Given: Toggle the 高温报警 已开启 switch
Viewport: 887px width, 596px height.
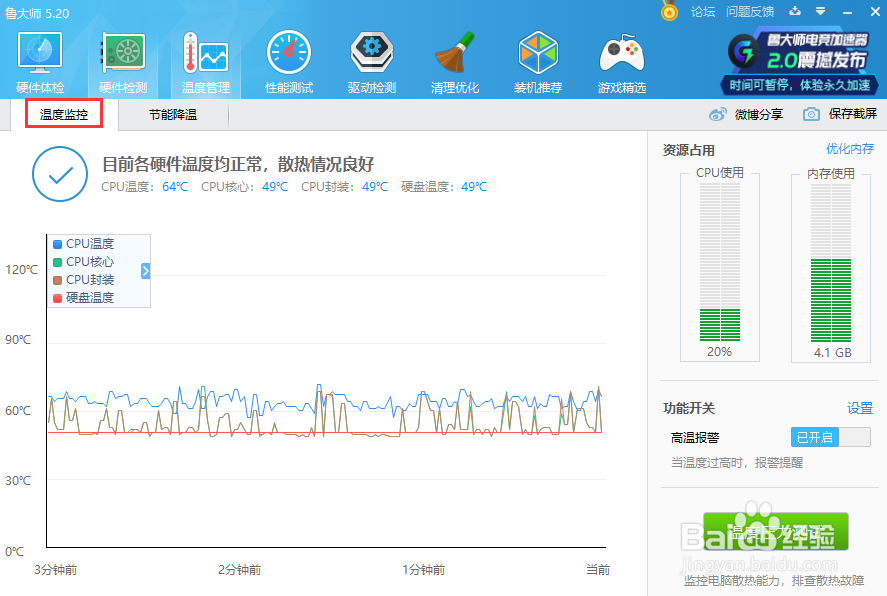Looking at the screenshot, I should click(830, 437).
